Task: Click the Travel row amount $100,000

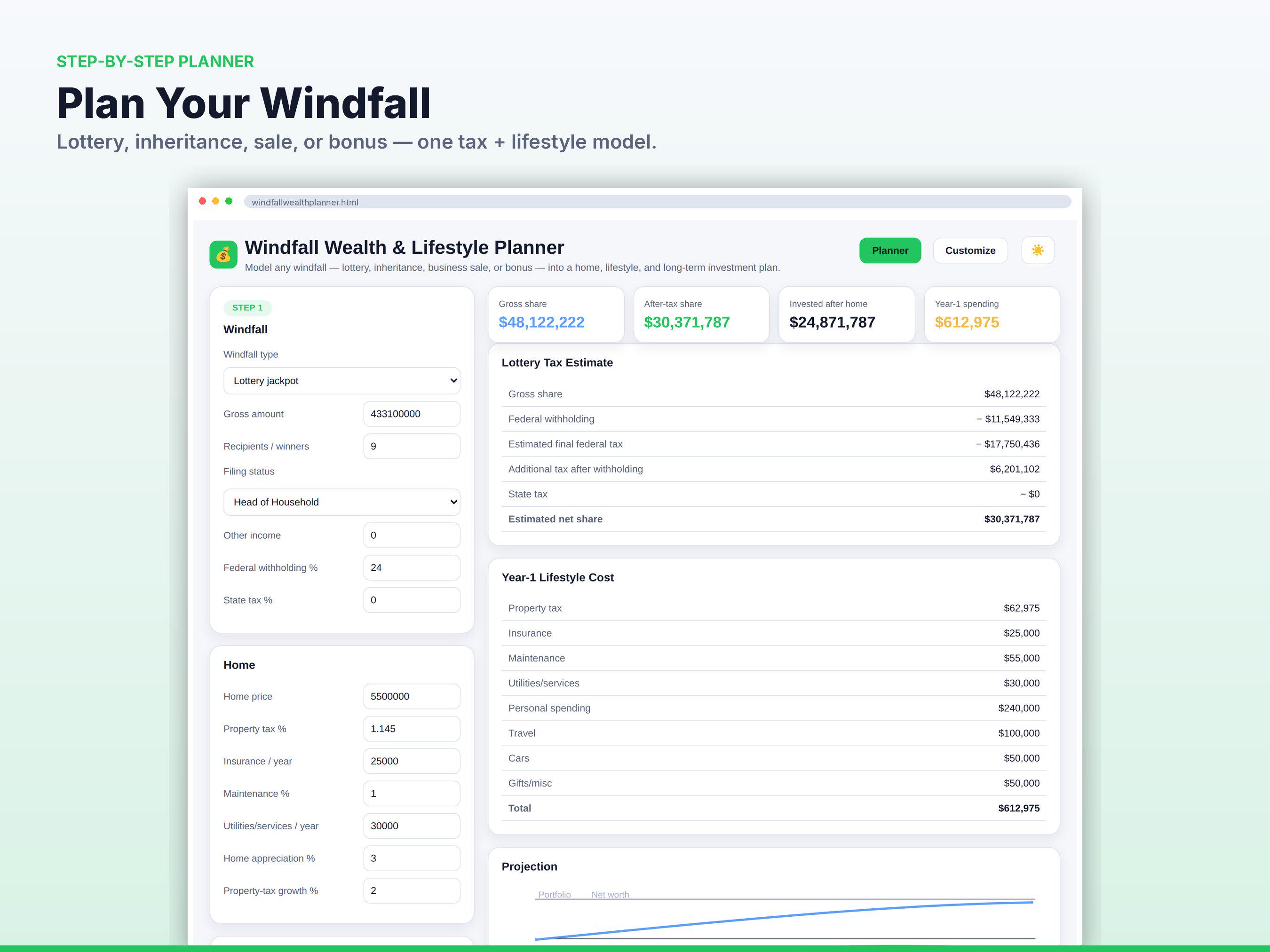Action: click(1018, 733)
